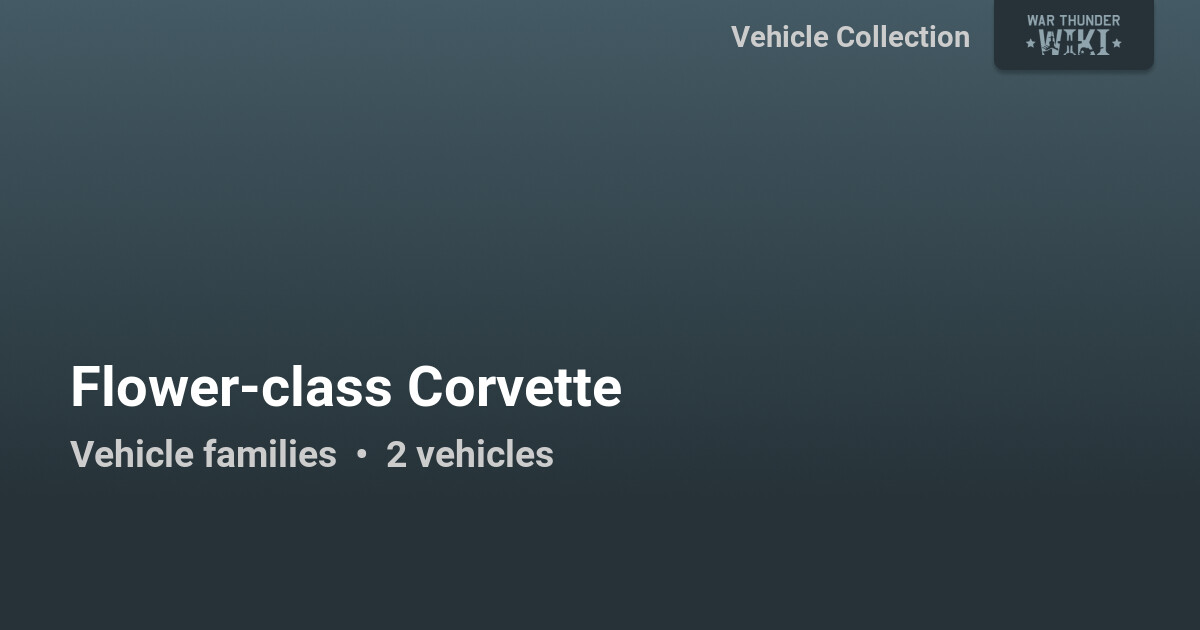
Task: Click the left star in the Wiki logo
Action: click(x=1031, y=43)
